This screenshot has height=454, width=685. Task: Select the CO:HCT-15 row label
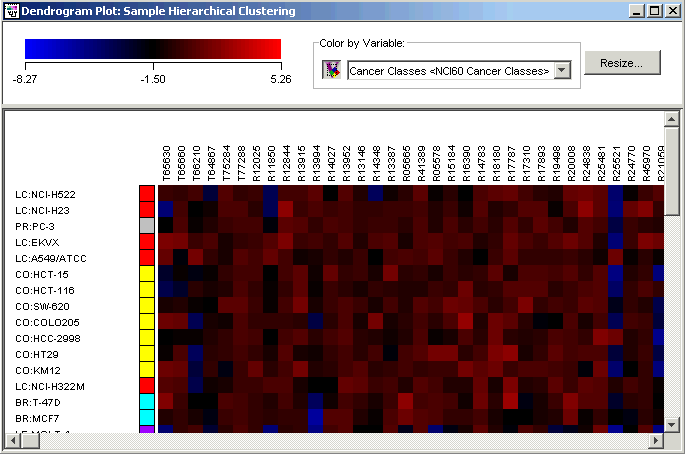pos(42,274)
